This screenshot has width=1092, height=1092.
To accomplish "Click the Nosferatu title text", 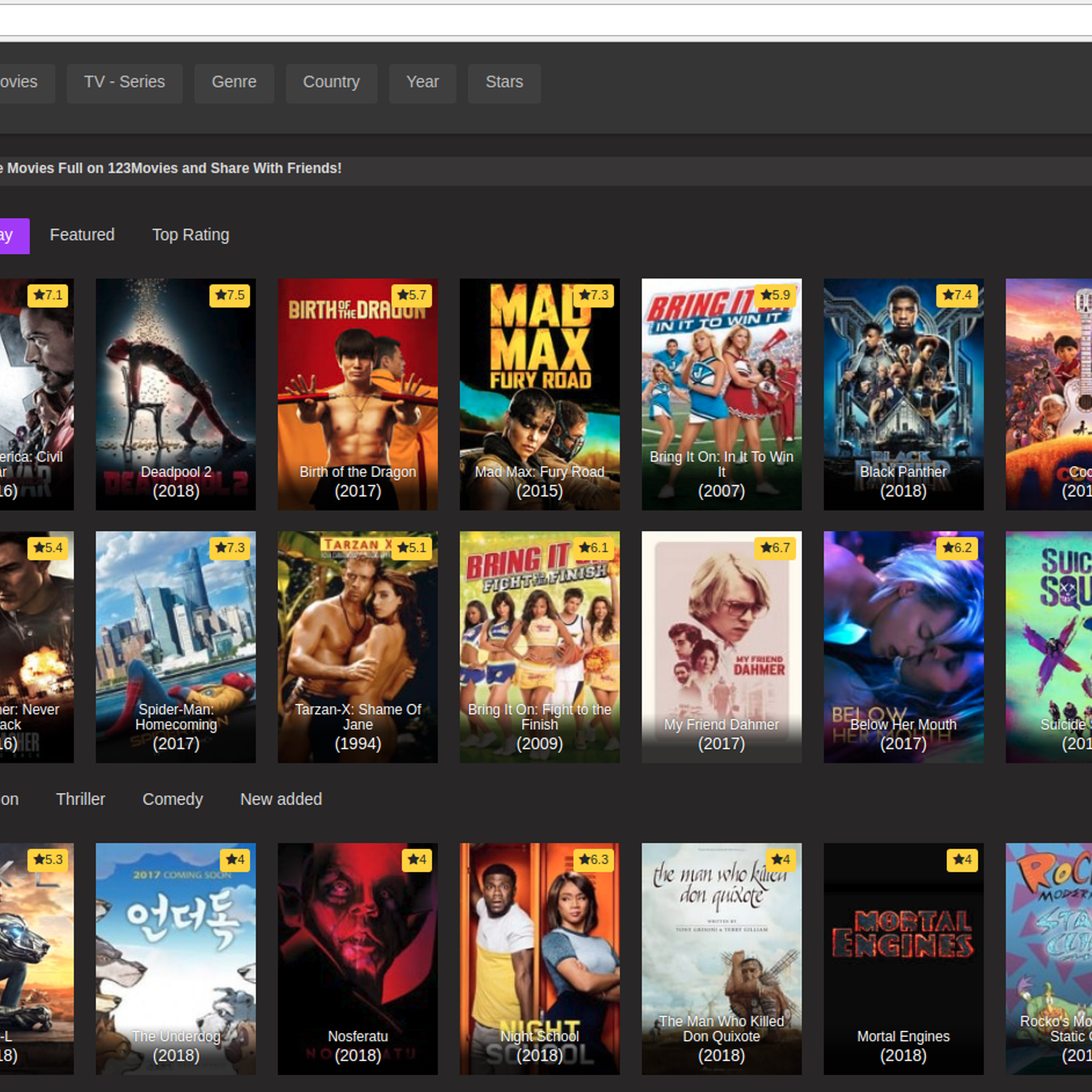I will [x=358, y=1037].
